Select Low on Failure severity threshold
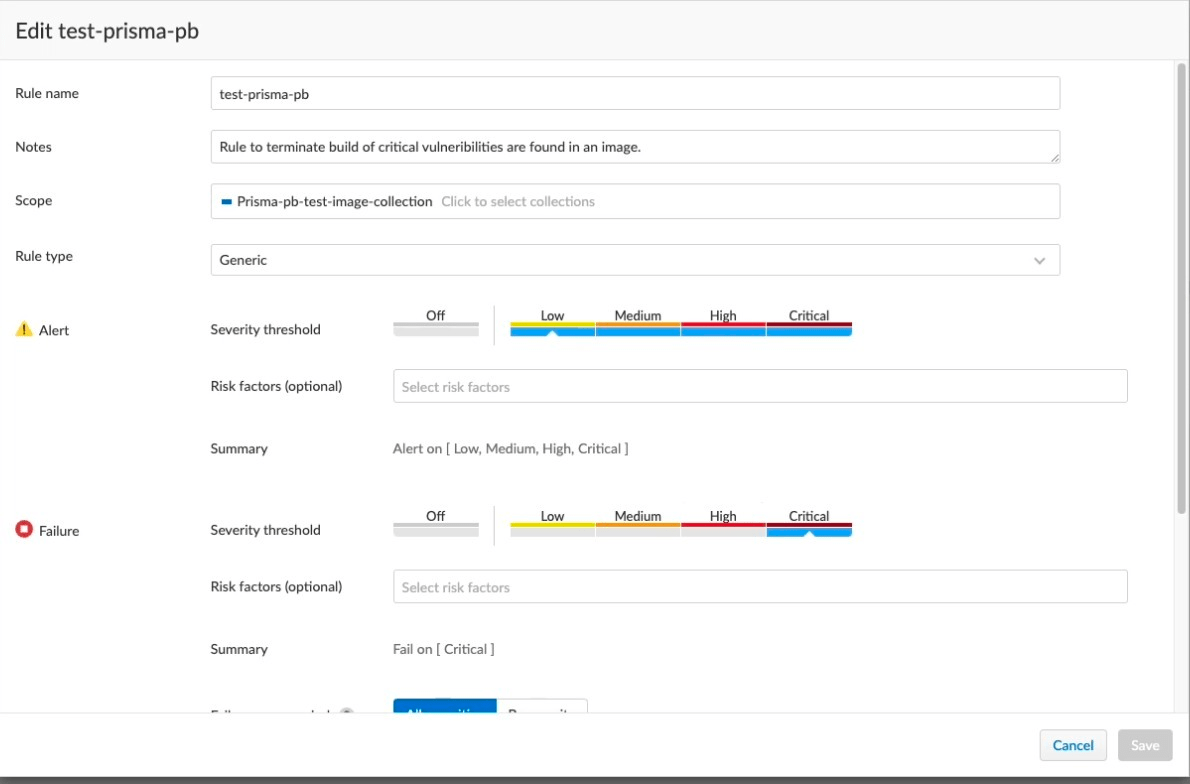Screen dimensions: 1190x784 coord(552,525)
